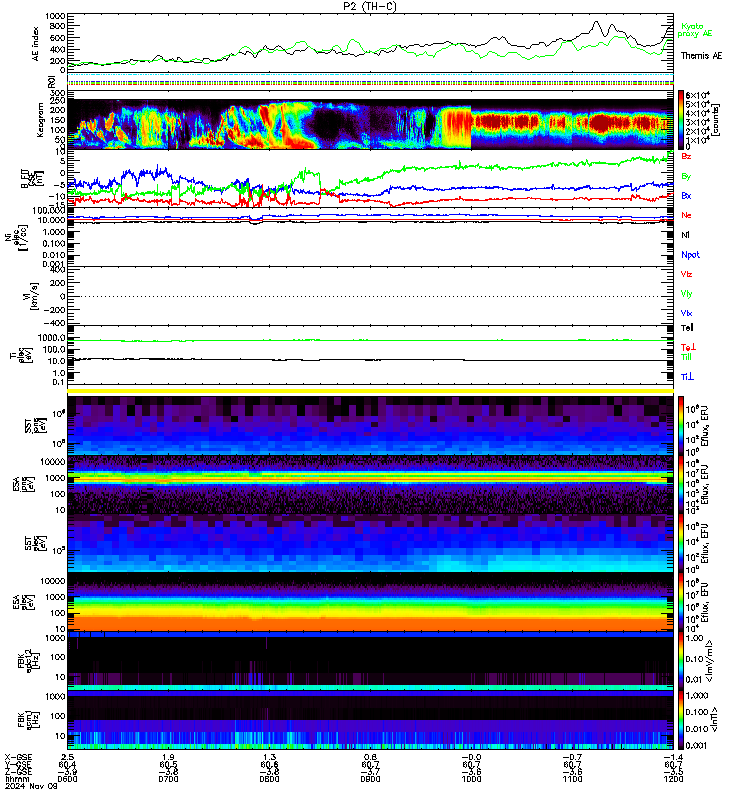Screen dimensions: 750x800
Task: Click the ESA electron Eflux color bar
Action: [681, 602]
